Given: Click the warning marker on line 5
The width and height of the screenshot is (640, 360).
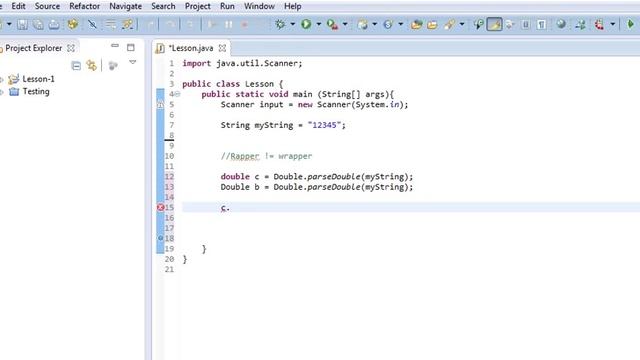Looking at the screenshot, I should click(x=160, y=104).
